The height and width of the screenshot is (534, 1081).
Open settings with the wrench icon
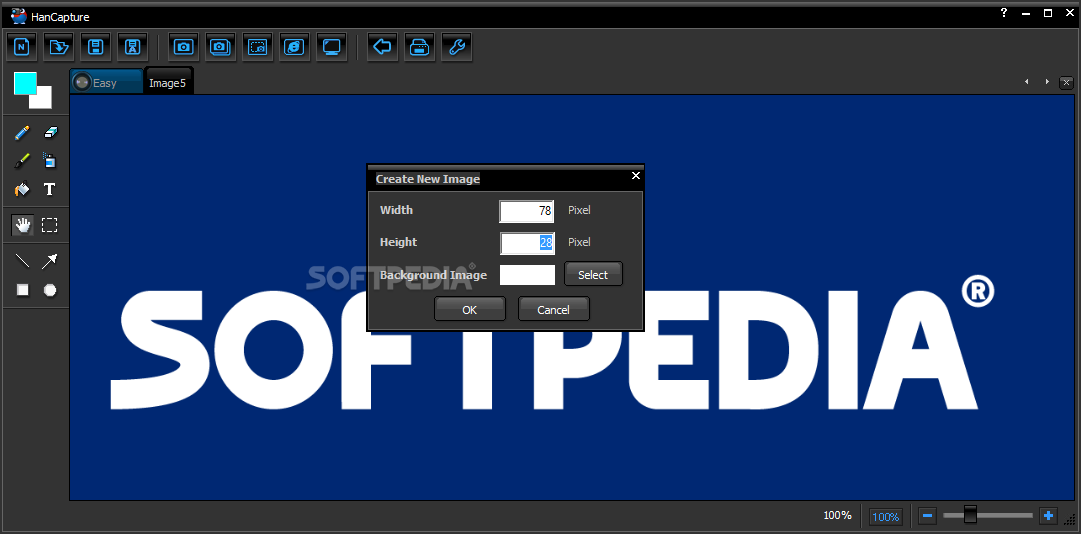456,47
